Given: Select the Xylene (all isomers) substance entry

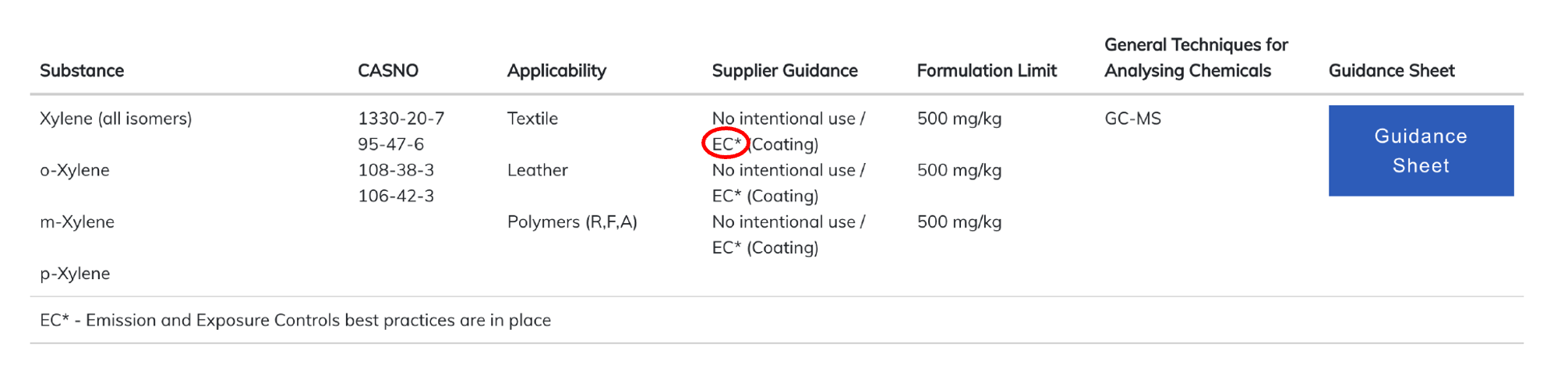Looking at the screenshot, I should (116, 119).
